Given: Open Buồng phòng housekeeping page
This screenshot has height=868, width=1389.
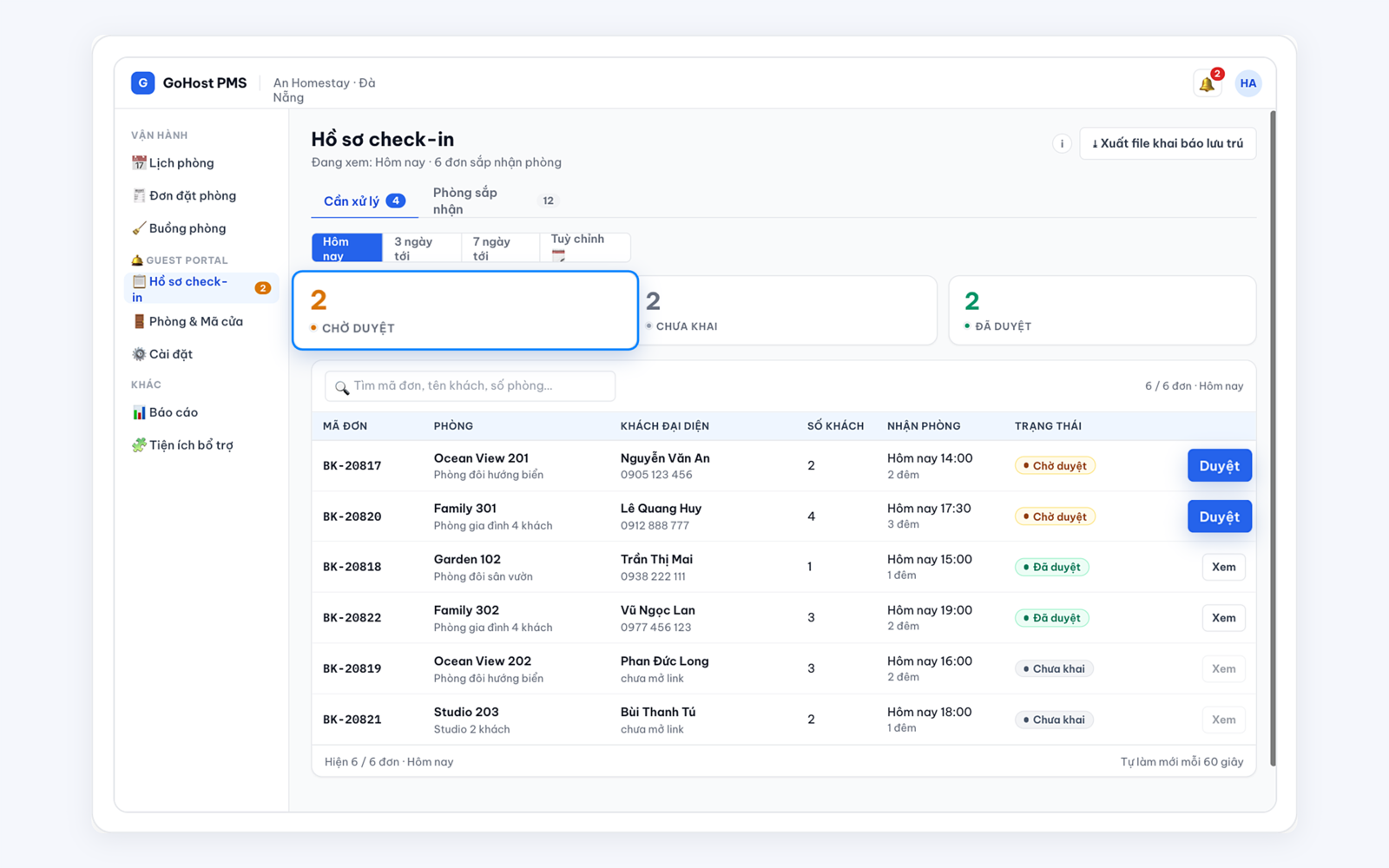Looking at the screenshot, I should [179, 228].
